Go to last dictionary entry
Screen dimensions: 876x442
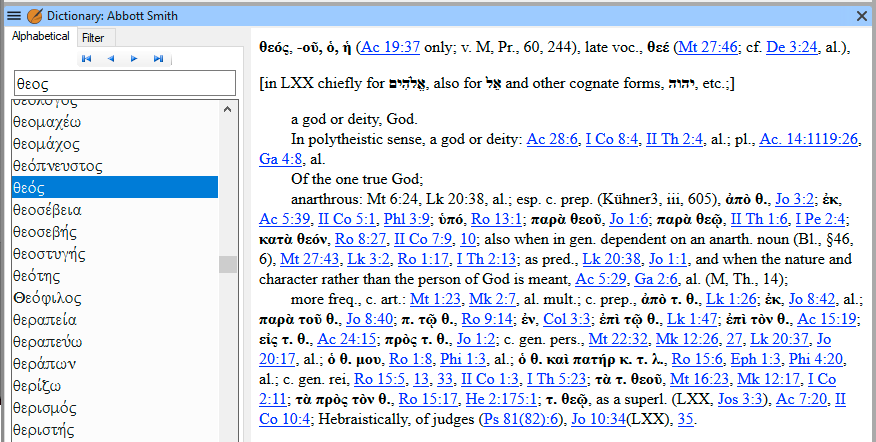158,59
